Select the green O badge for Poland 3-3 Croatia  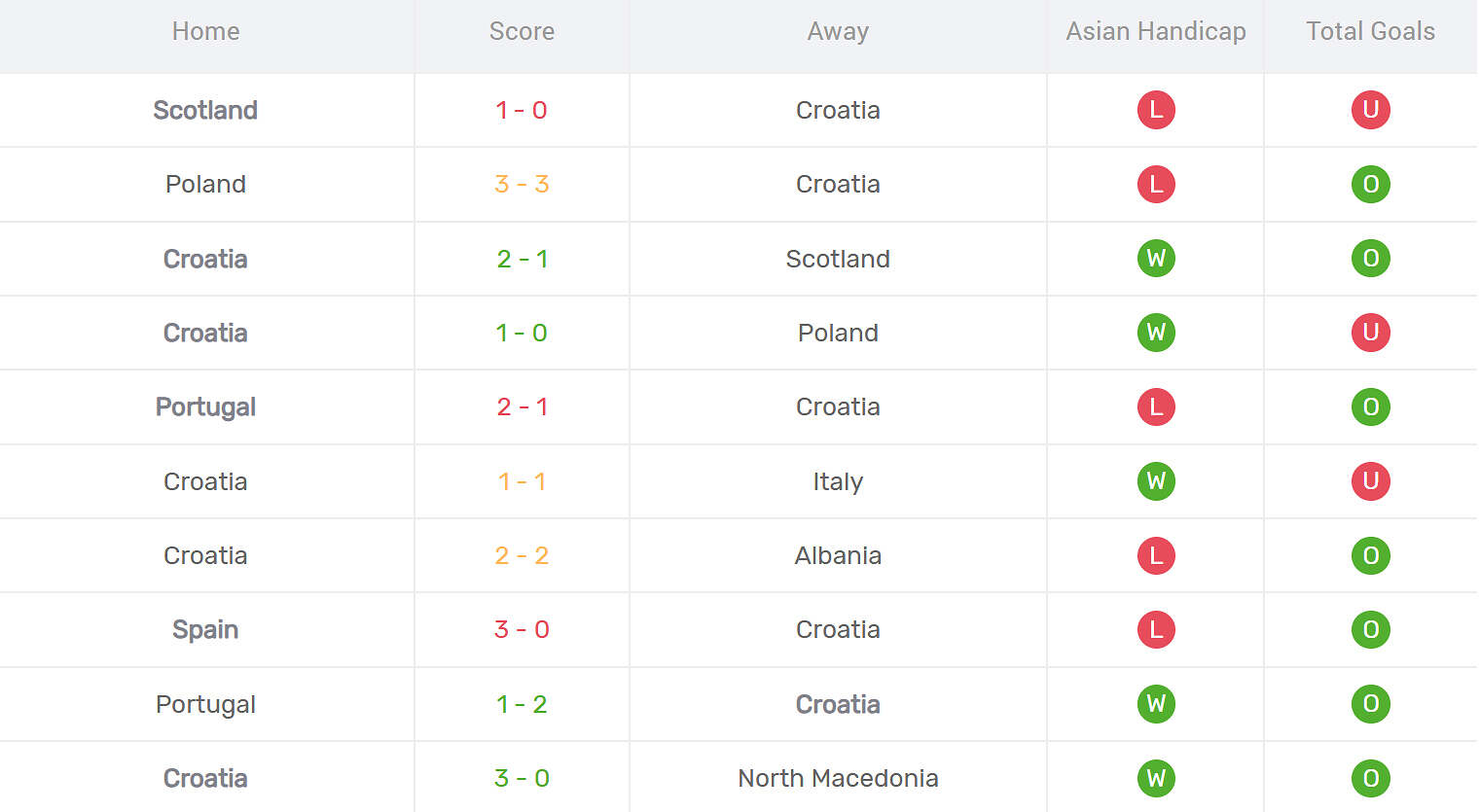(x=1370, y=184)
